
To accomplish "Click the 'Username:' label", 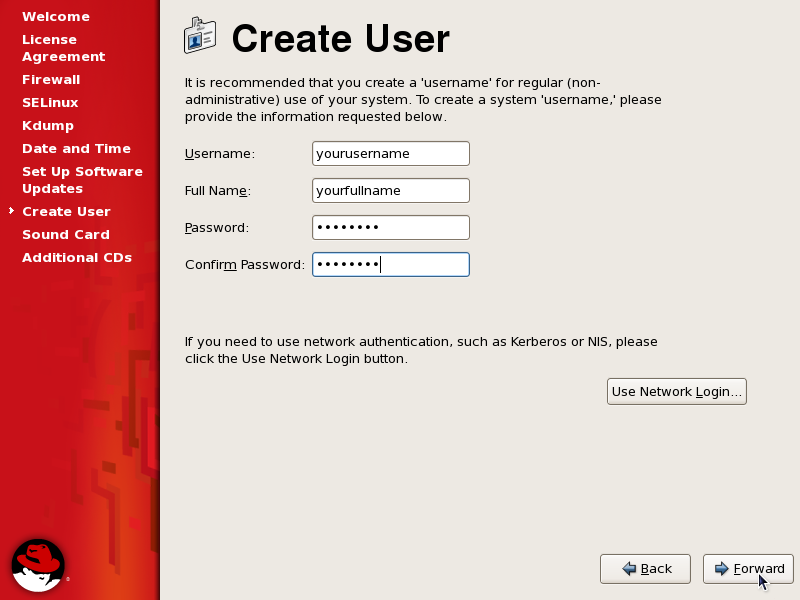I will 219,154.
